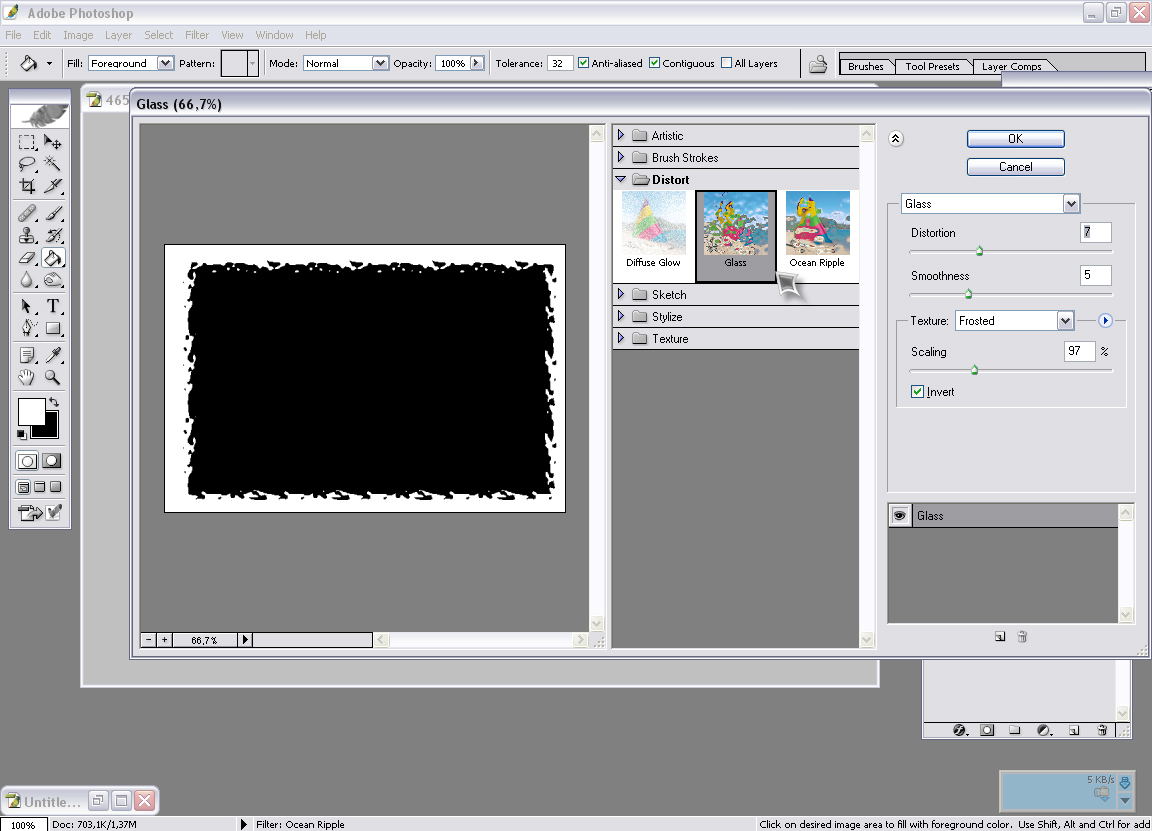Click the OK button
1152x831 pixels.
(x=1015, y=139)
